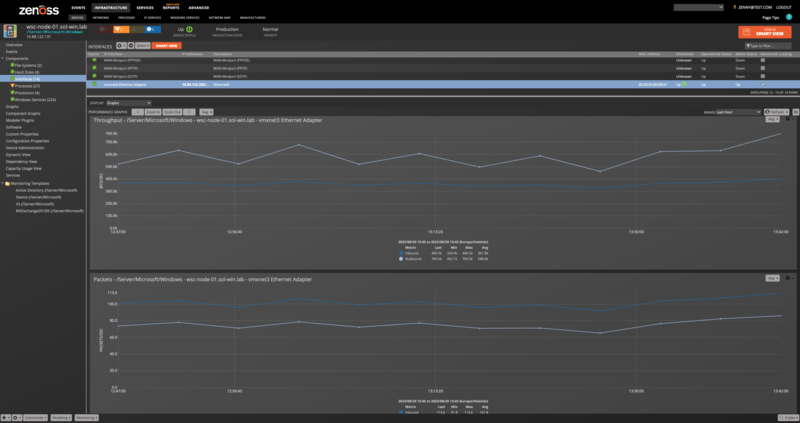Open the Range Last Hour dropdown

coord(738,112)
